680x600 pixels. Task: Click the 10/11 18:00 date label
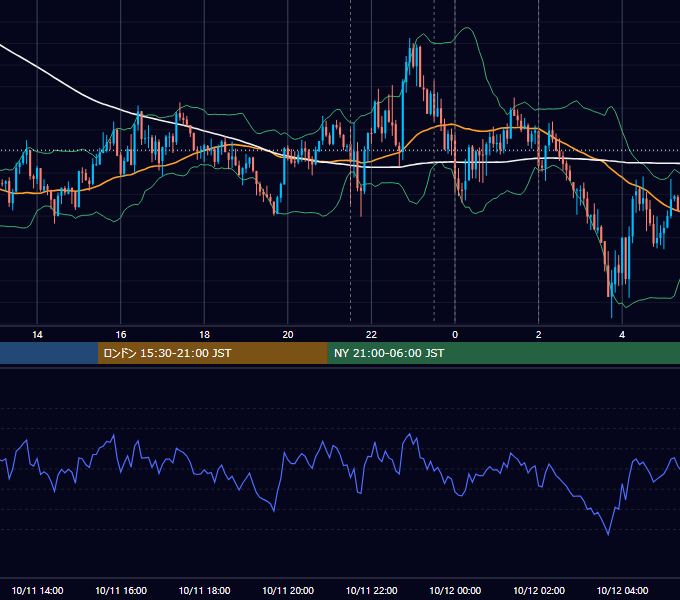point(204,590)
